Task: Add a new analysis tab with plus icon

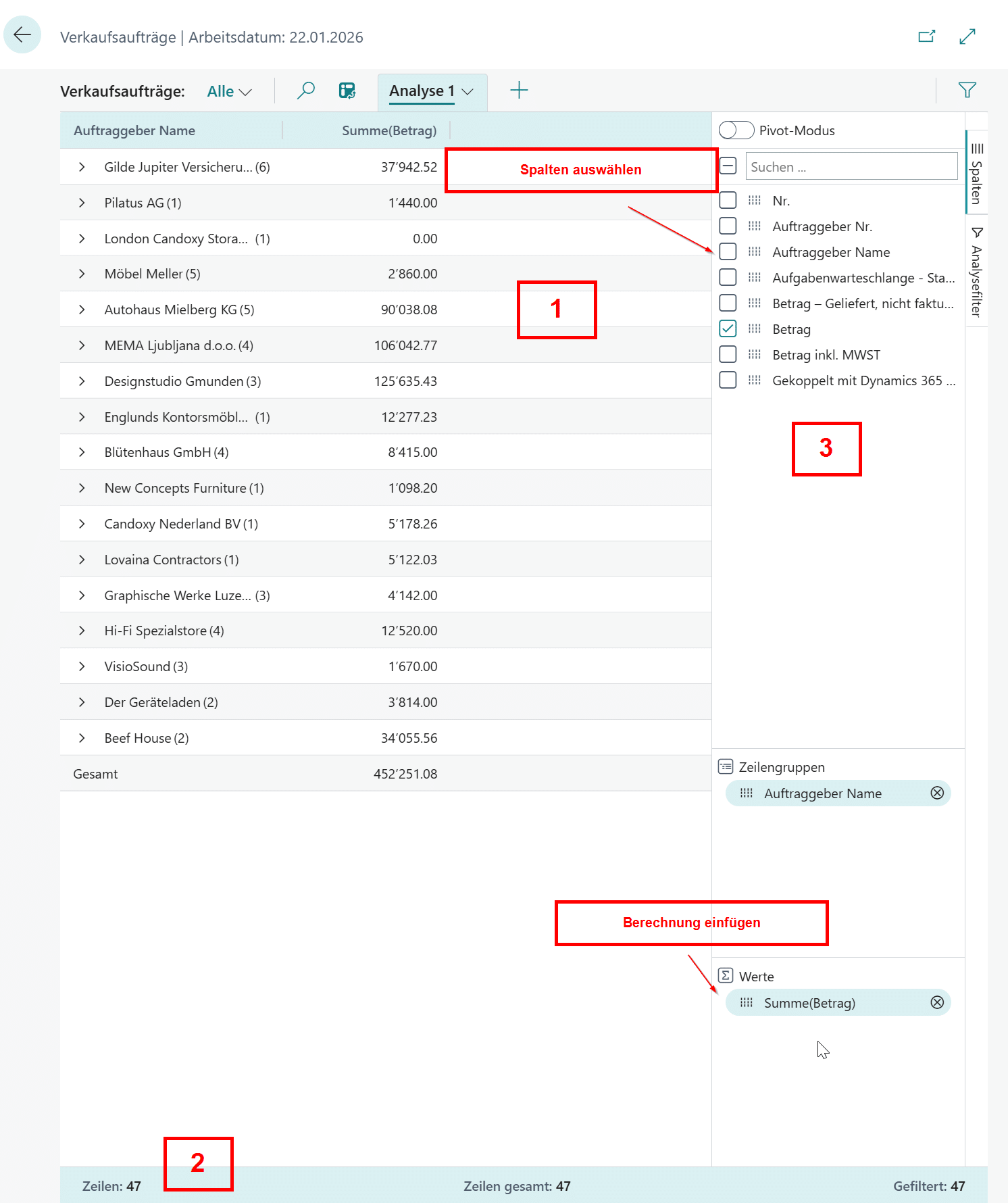Action: click(518, 91)
